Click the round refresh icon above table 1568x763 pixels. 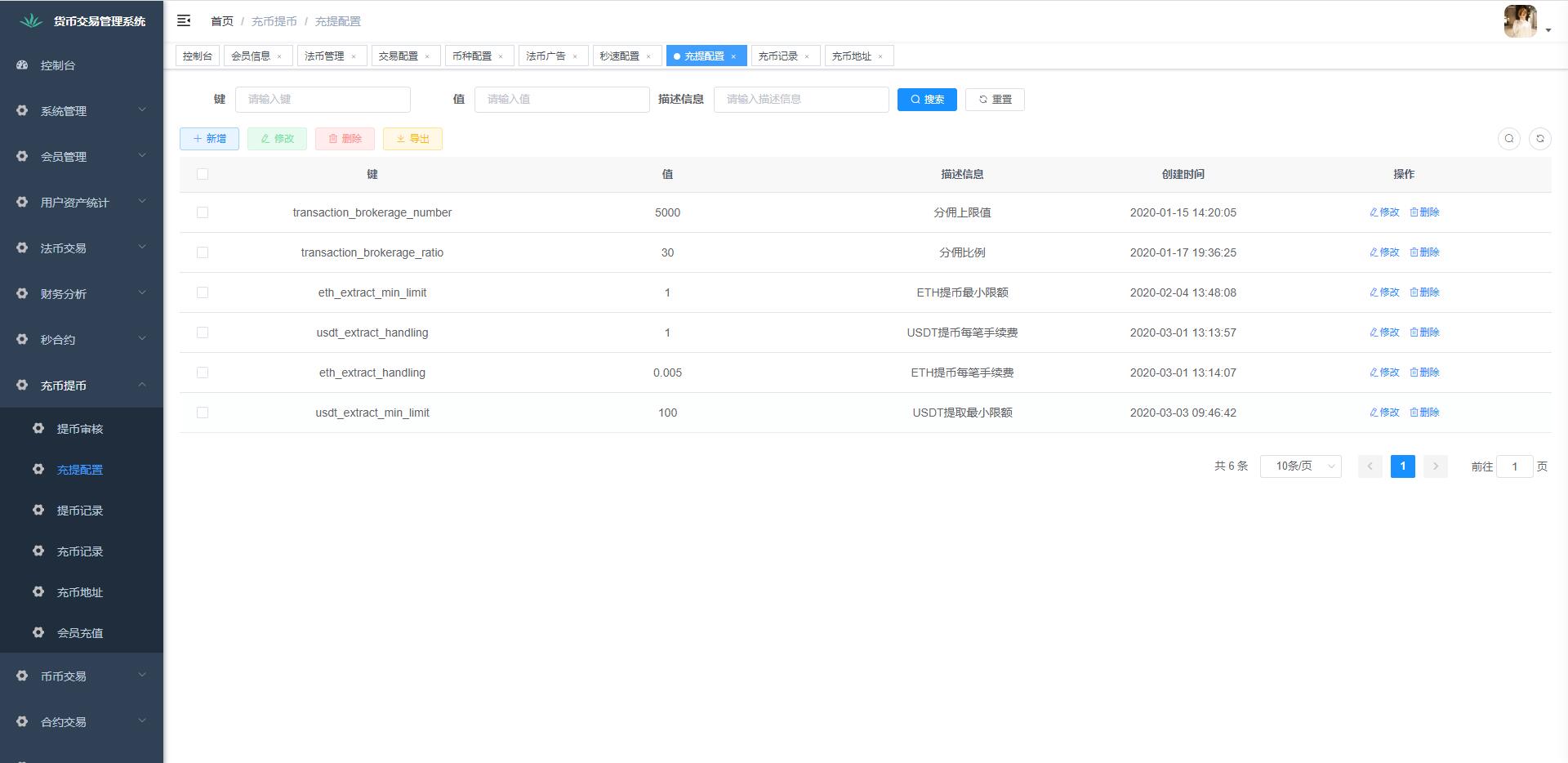pyautogui.click(x=1539, y=139)
